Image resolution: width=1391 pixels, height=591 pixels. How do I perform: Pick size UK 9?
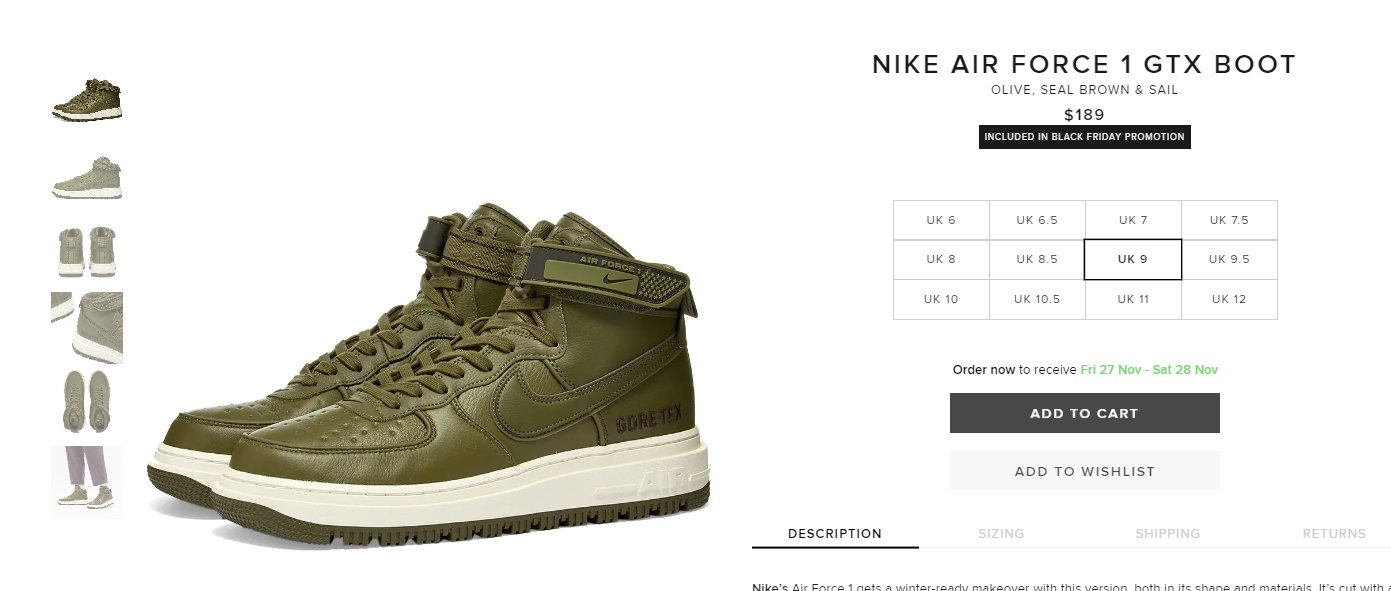pos(1133,259)
